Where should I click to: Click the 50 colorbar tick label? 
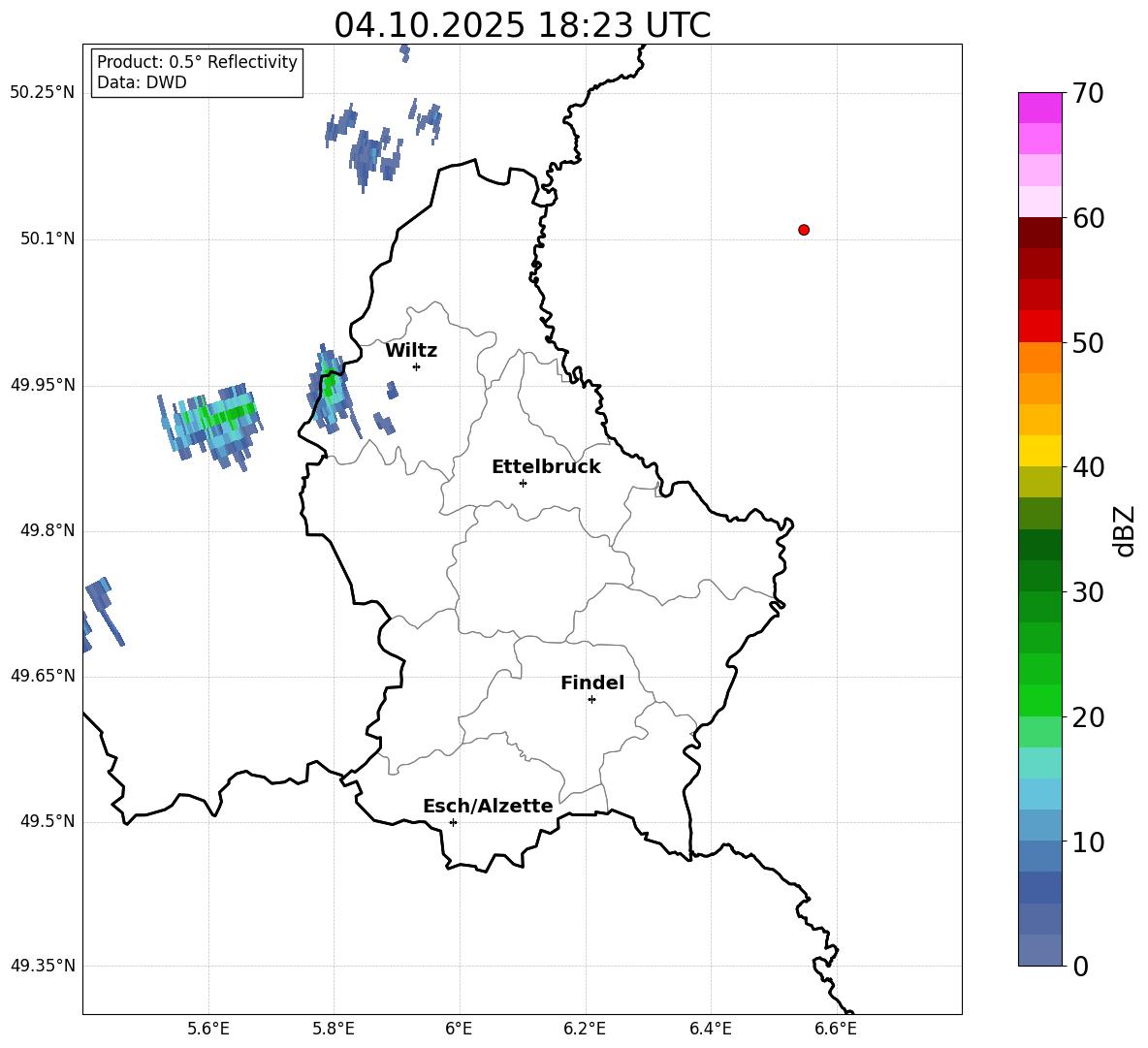pyautogui.click(x=1088, y=342)
